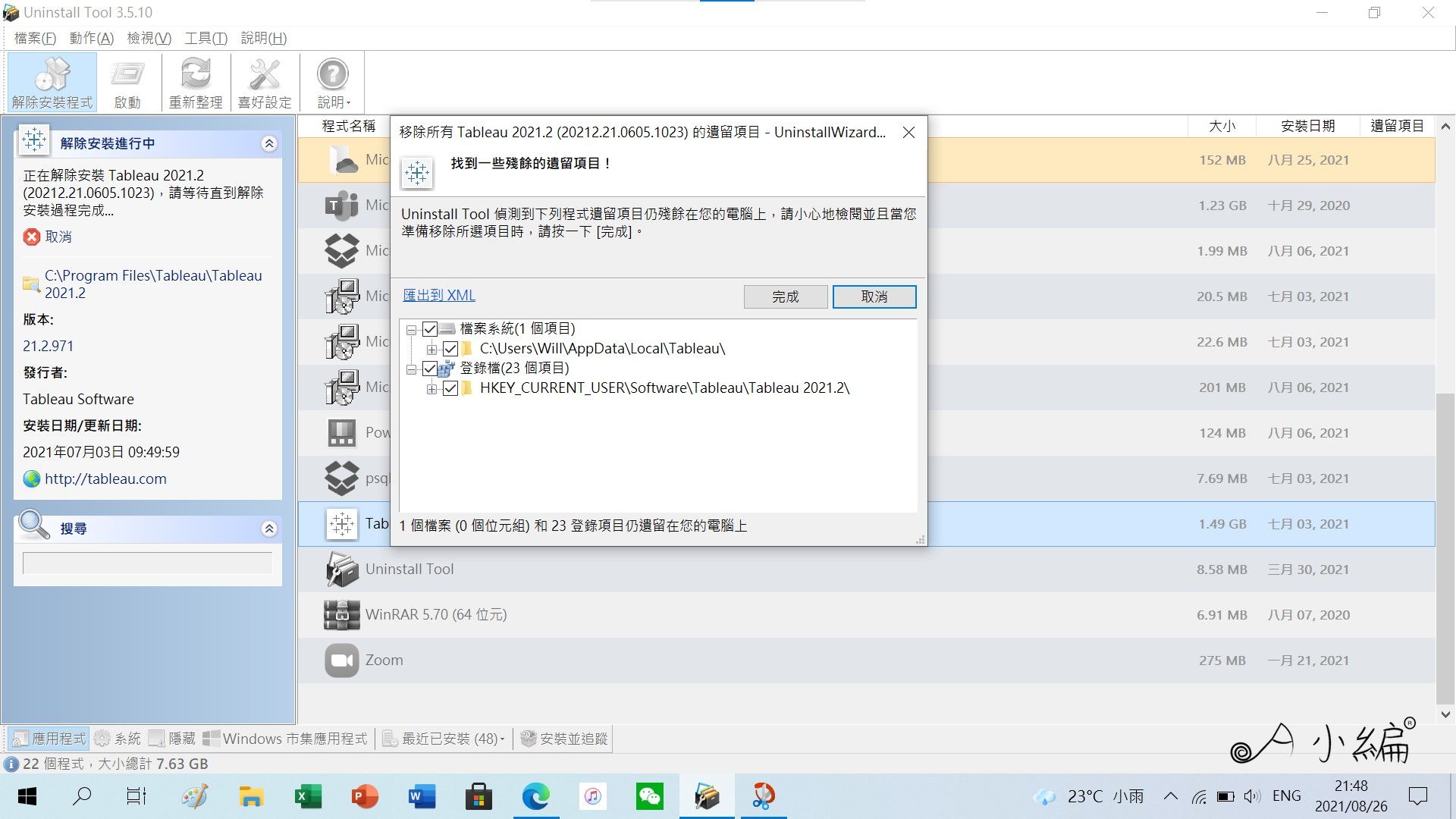Open the notification center icon

[x=1417, y=796]
